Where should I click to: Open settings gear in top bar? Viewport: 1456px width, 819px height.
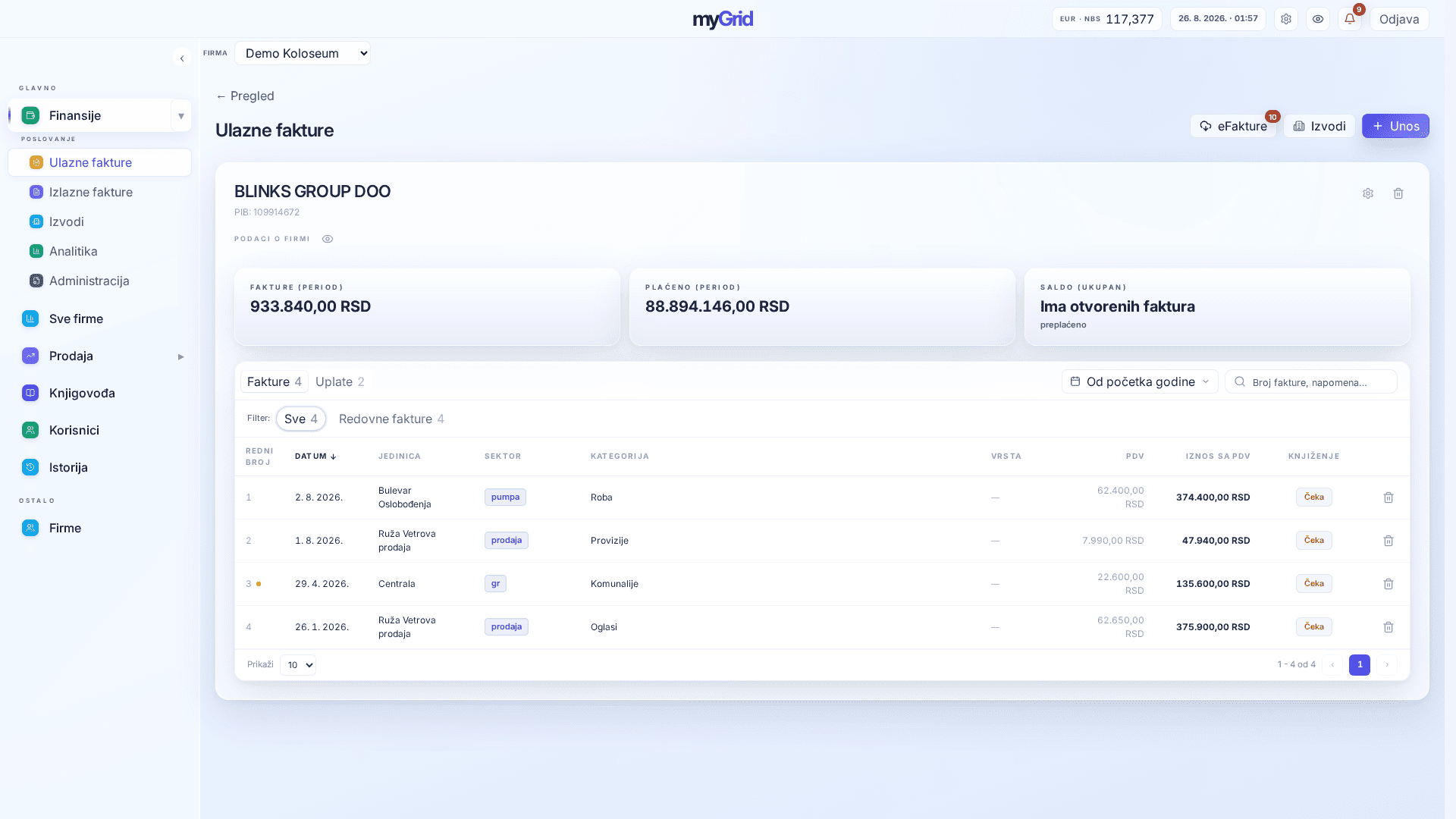coord(1286,19)
